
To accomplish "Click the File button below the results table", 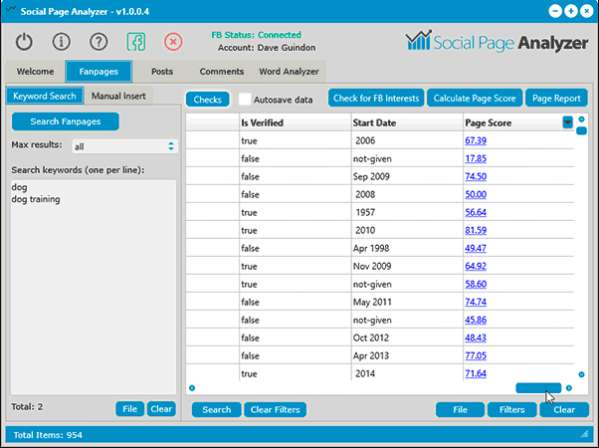I will pos(460,410).
